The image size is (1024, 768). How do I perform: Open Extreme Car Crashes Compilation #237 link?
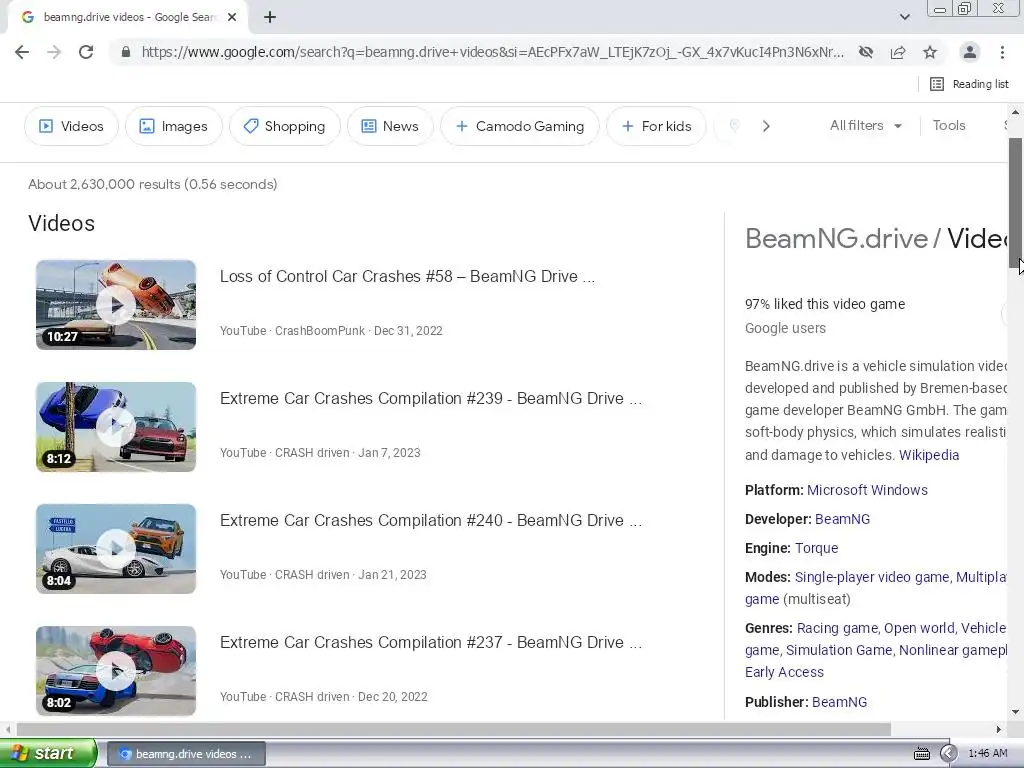(x=430, y=643)
